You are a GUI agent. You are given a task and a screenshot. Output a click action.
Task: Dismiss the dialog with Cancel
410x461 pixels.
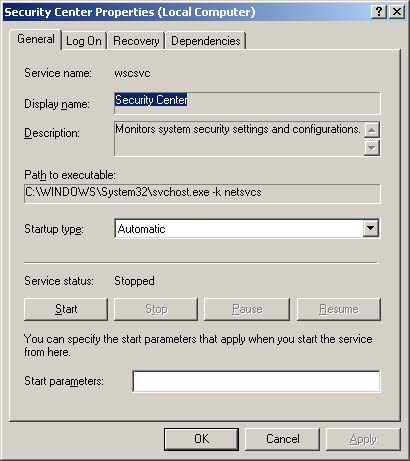pyautogui.click(x=282, y=439)
